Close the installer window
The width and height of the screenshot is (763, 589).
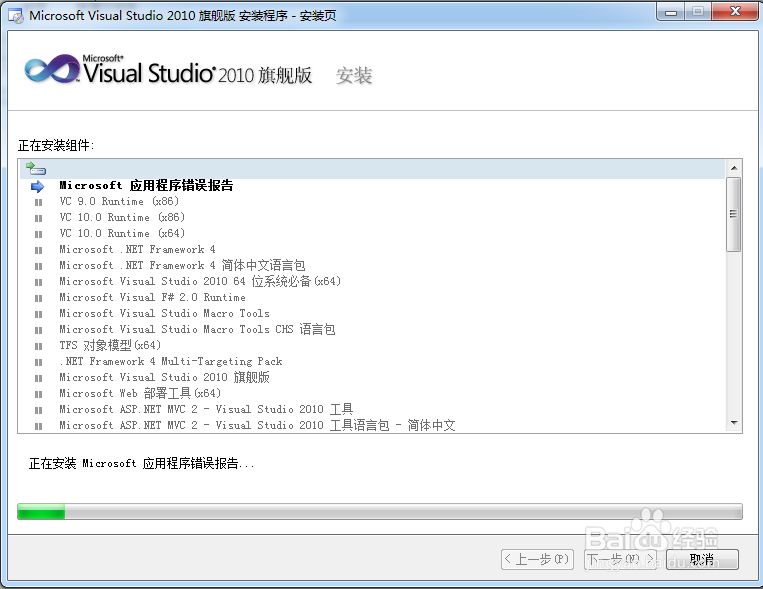click(x=735, y=12)
